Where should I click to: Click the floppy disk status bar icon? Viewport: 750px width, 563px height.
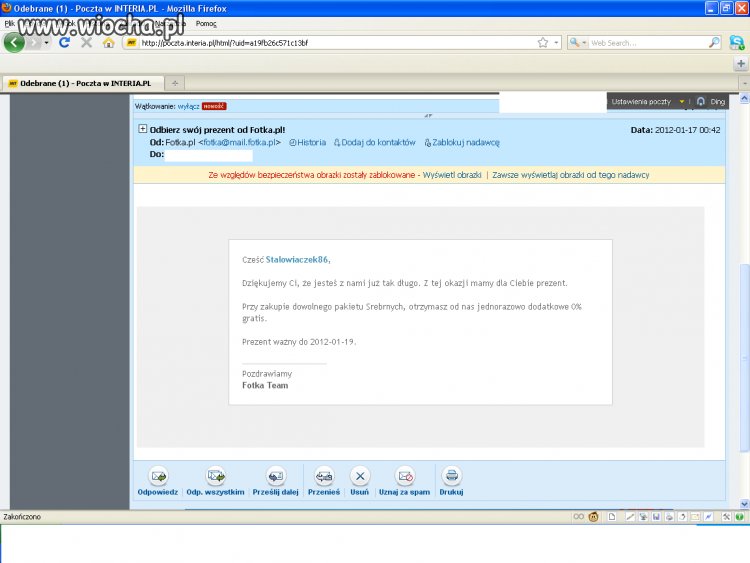(x=656, y=517)
